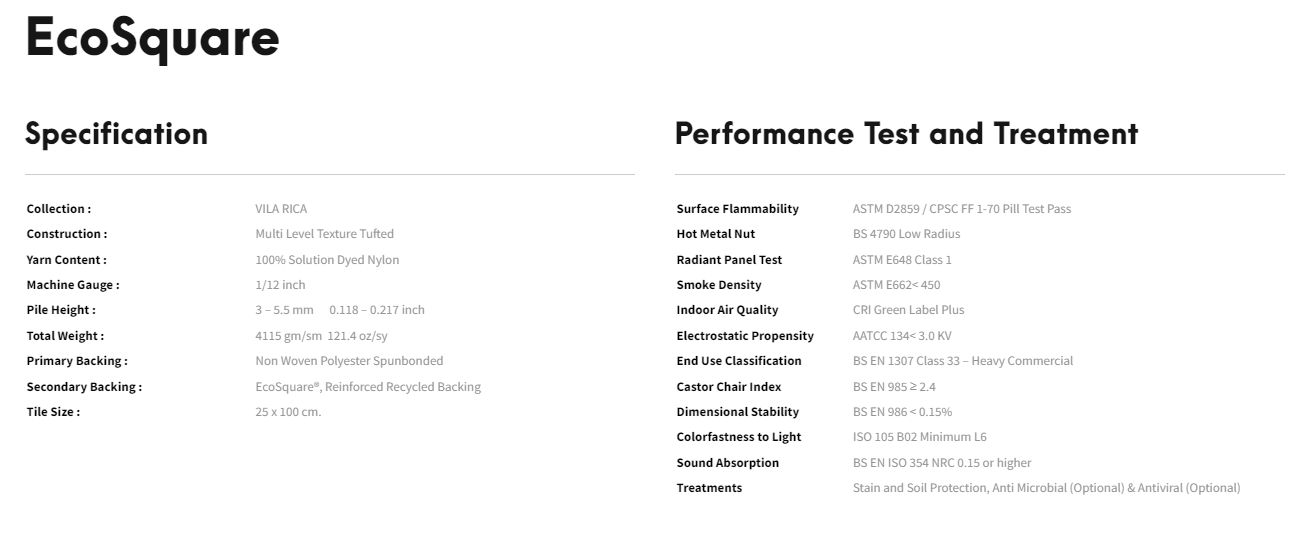Click the Surface Flammability label
Viewport: 1307px width, 555px height.
(x=737, y=209)
